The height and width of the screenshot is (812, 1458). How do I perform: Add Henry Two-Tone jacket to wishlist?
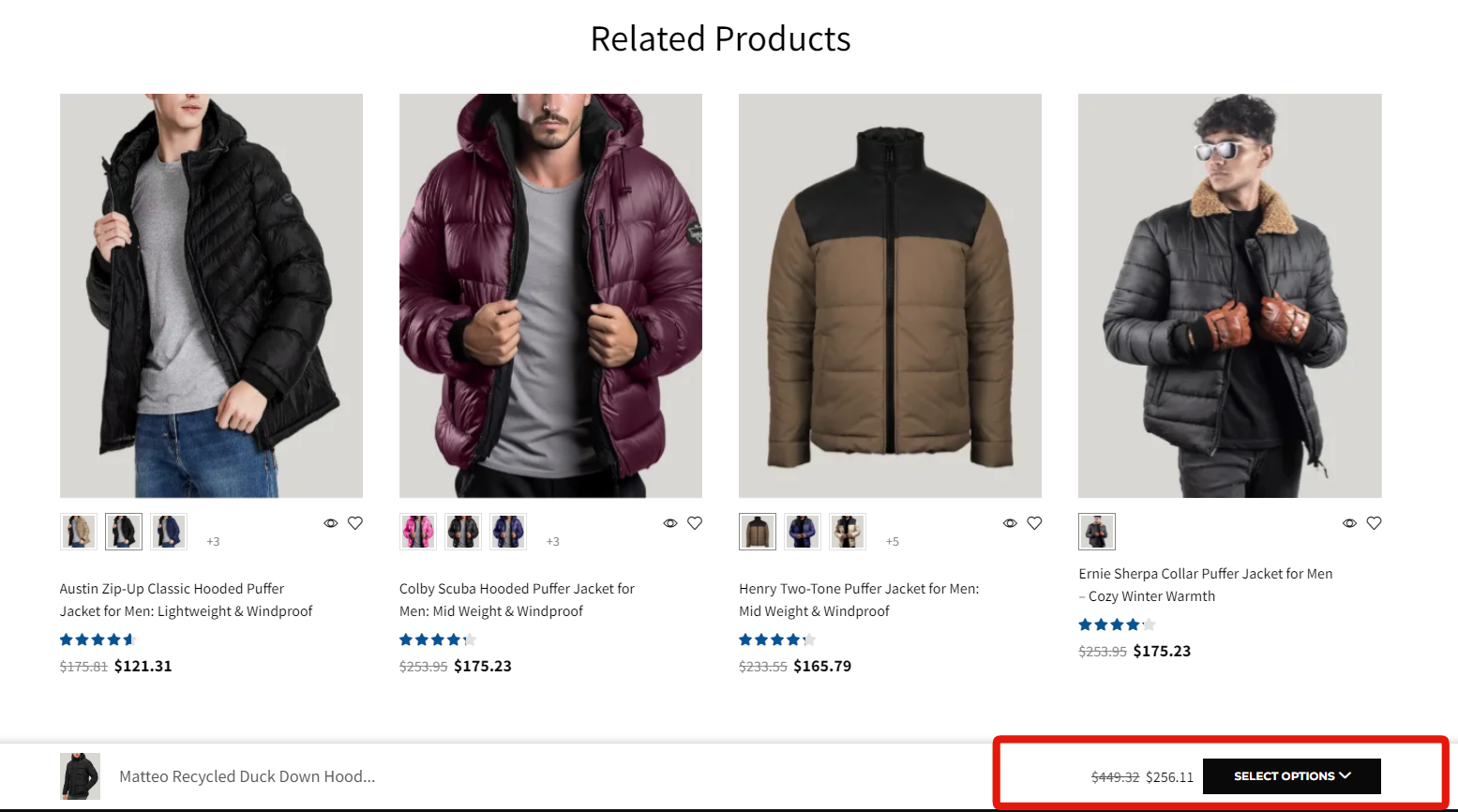click(x=1034, y=523)
